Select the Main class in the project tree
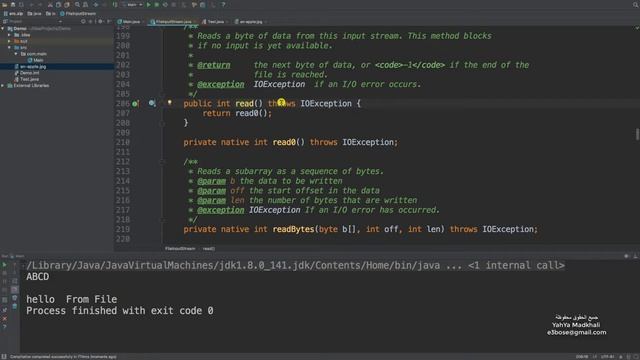 (x=36, y=60)
